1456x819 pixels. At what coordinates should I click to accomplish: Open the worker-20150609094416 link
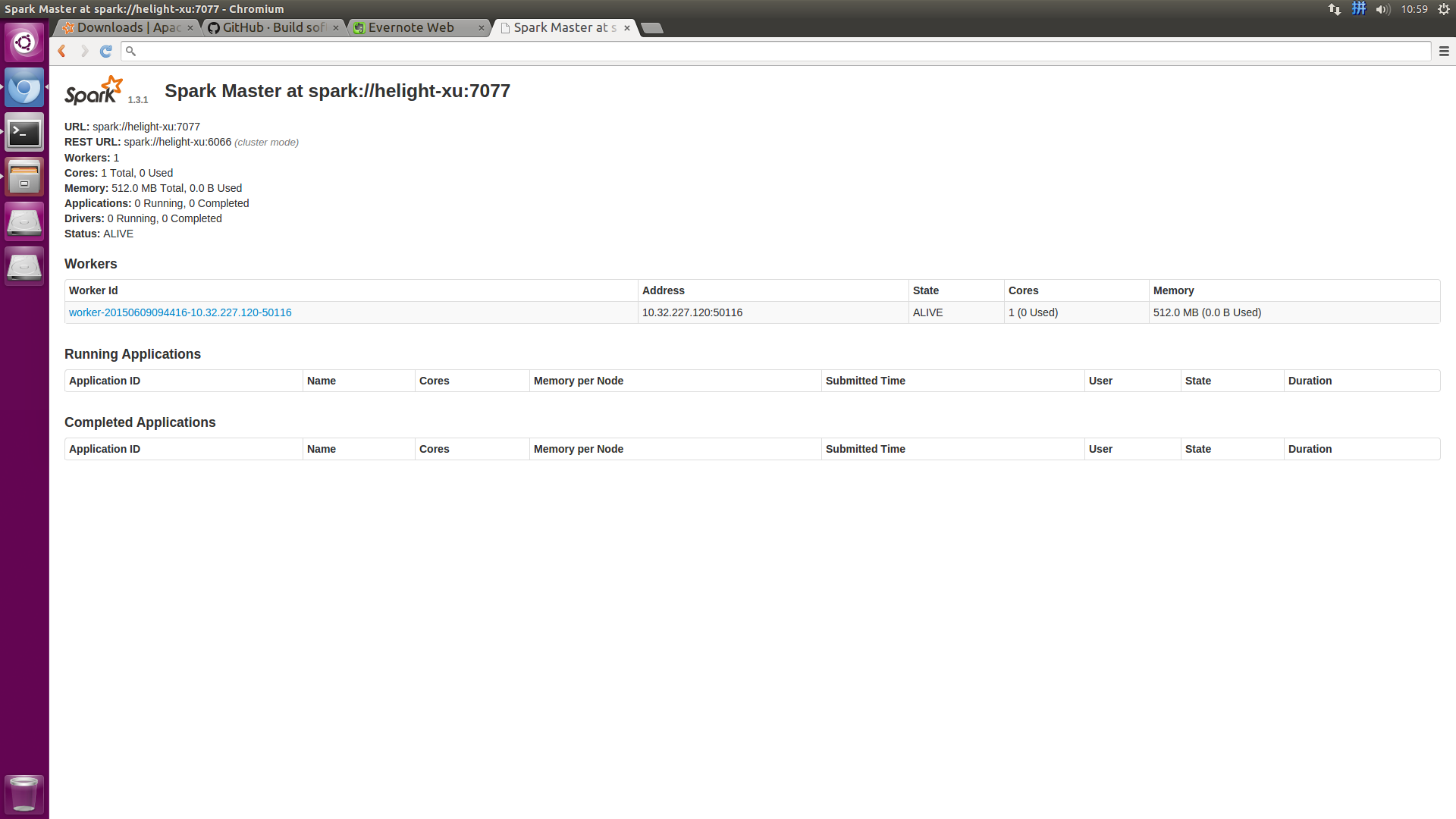(x=180, y=312)
